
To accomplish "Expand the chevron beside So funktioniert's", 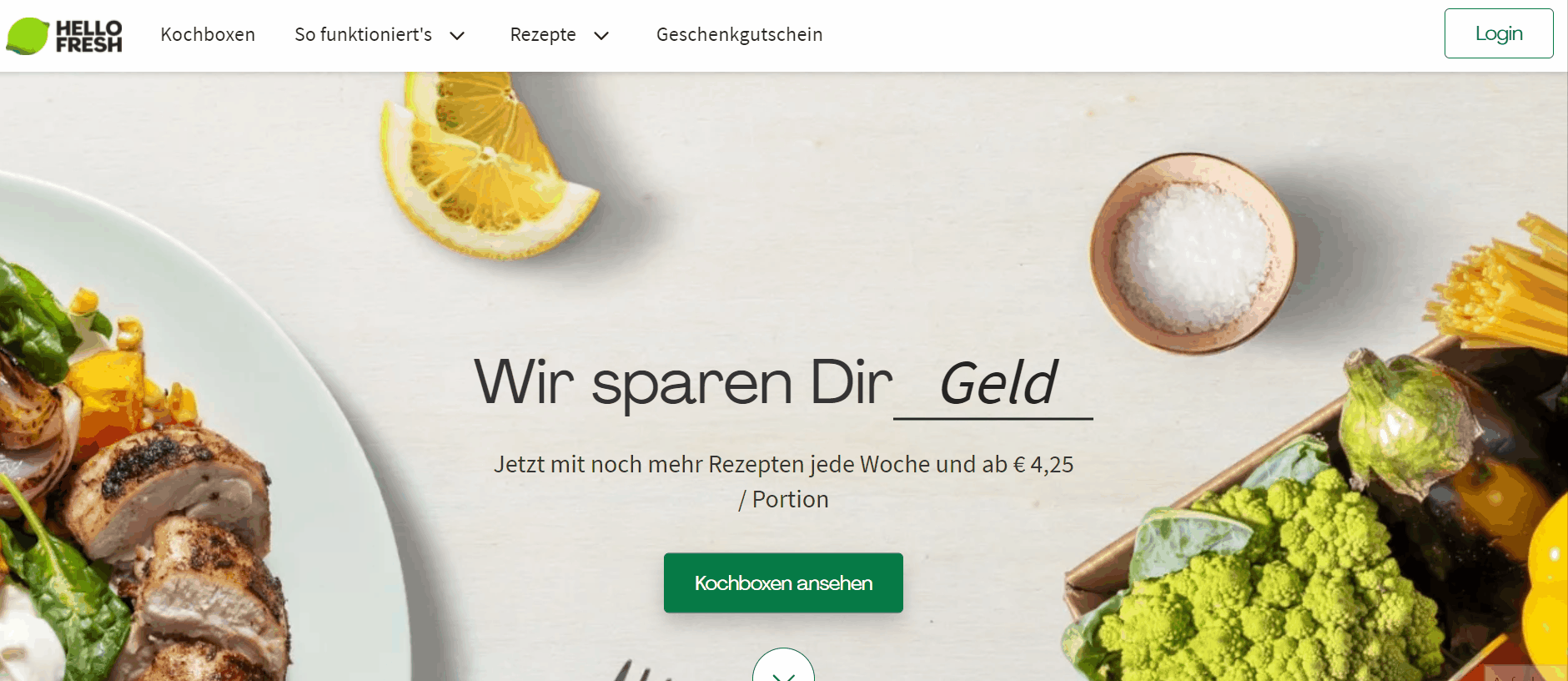I will [457, 36].
